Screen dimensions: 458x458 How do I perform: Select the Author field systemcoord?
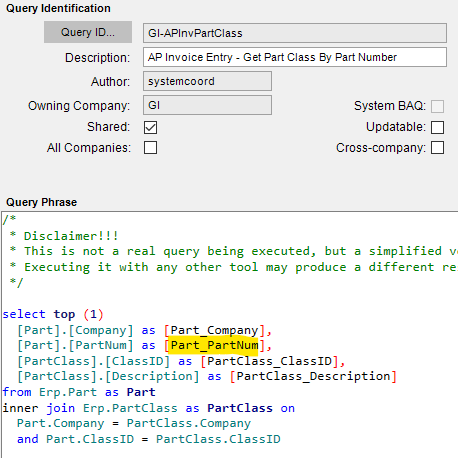point(207,81)
